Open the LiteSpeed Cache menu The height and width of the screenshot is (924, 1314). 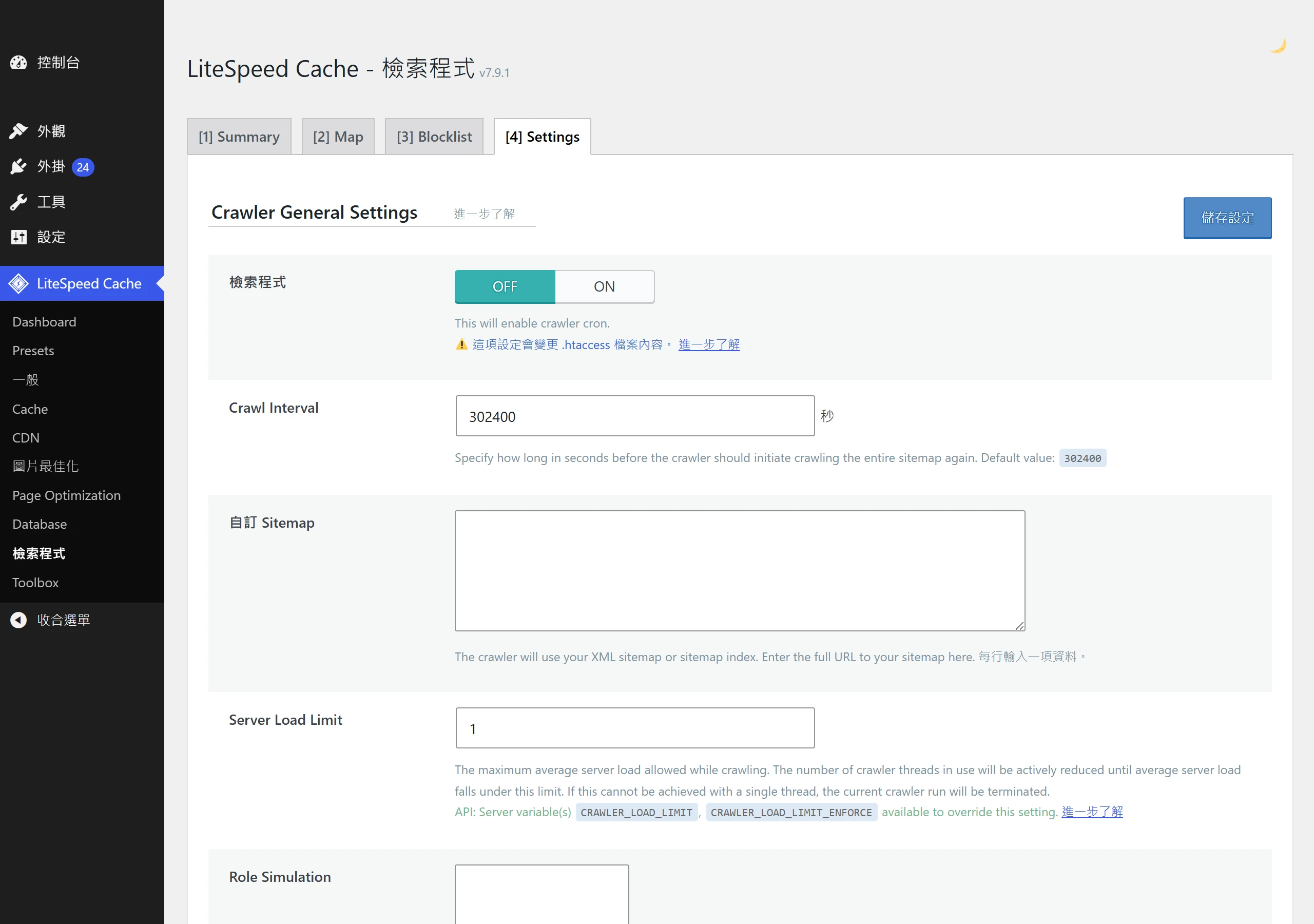click(x=82, y=283)
